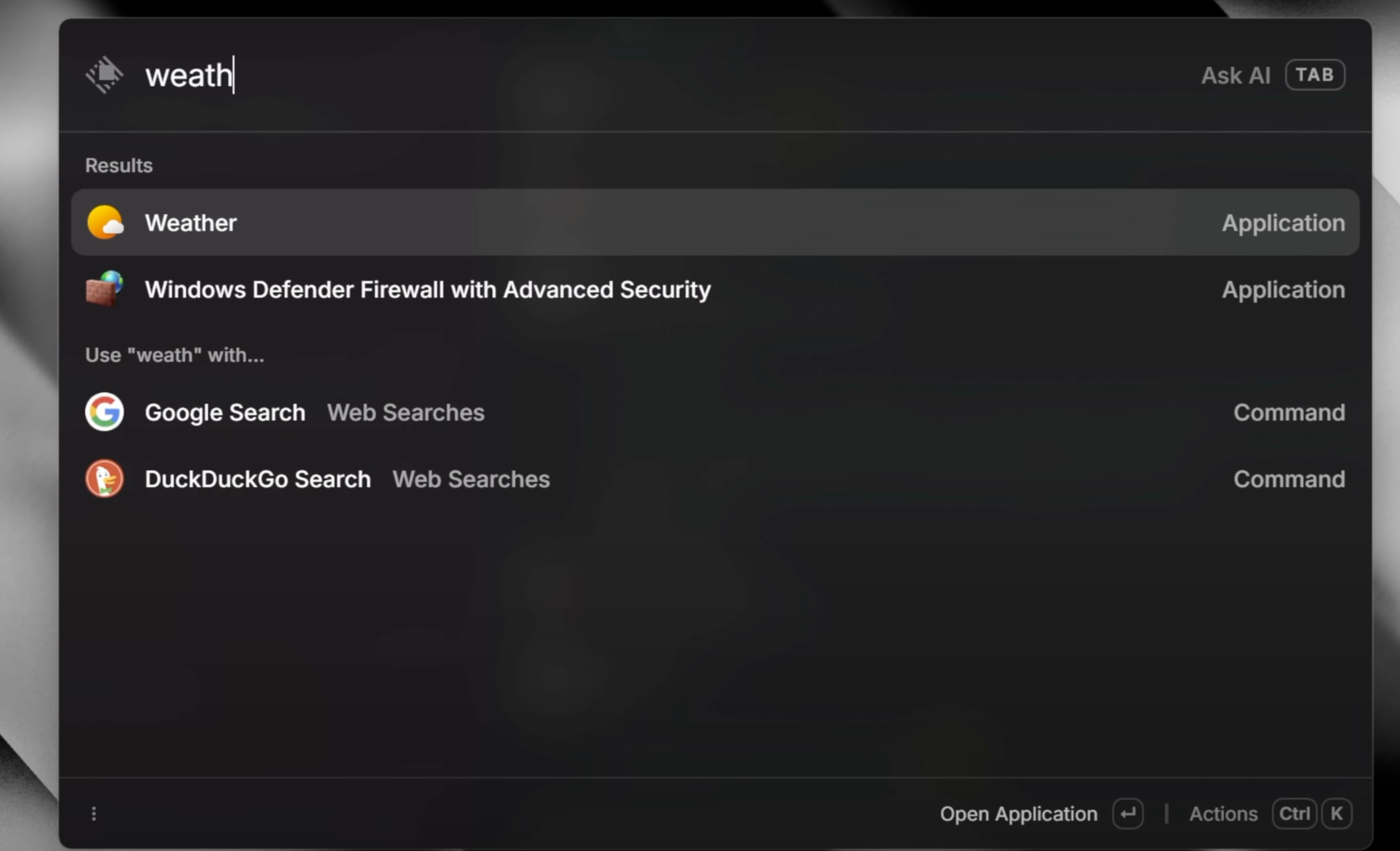The width and height of the screenshot is (1400, 851).
Task: Click the Ctrl key badge
Action: (1294, 814)
